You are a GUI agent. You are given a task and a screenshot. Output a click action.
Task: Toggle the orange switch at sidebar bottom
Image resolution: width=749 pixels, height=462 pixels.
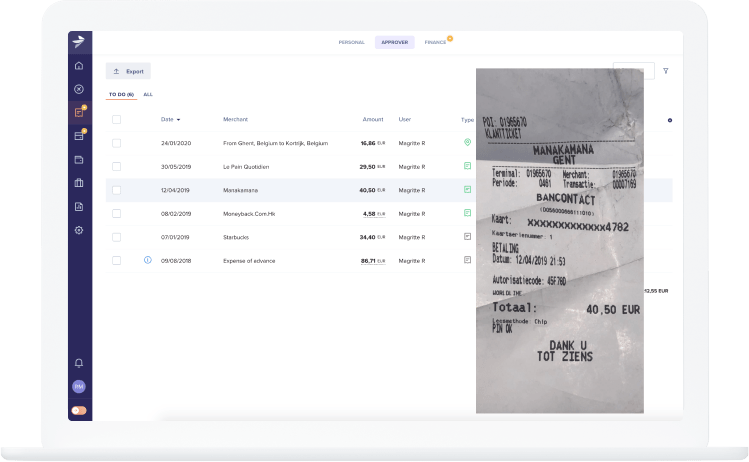(x=79, y=410)
